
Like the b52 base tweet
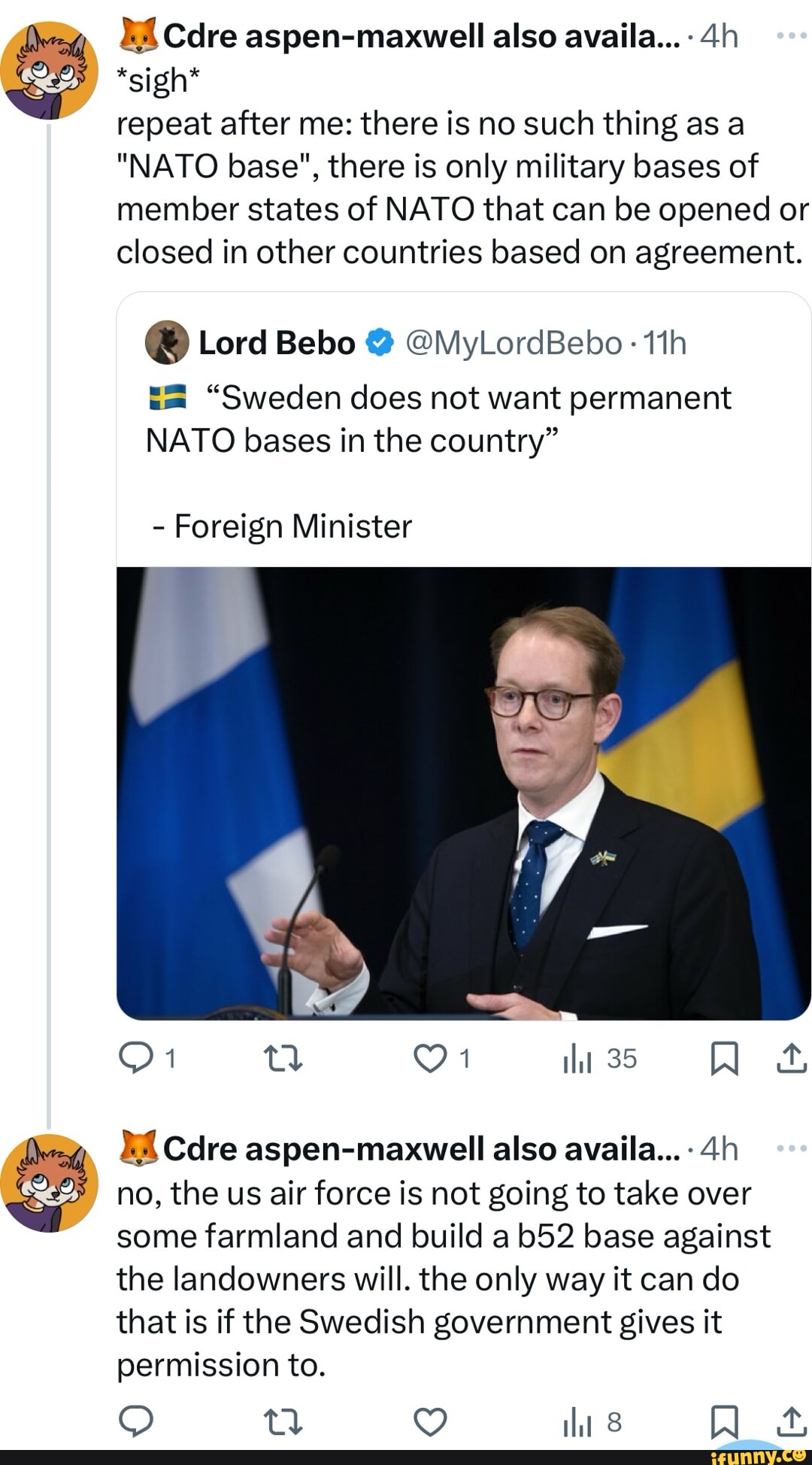click(430, 1421)
